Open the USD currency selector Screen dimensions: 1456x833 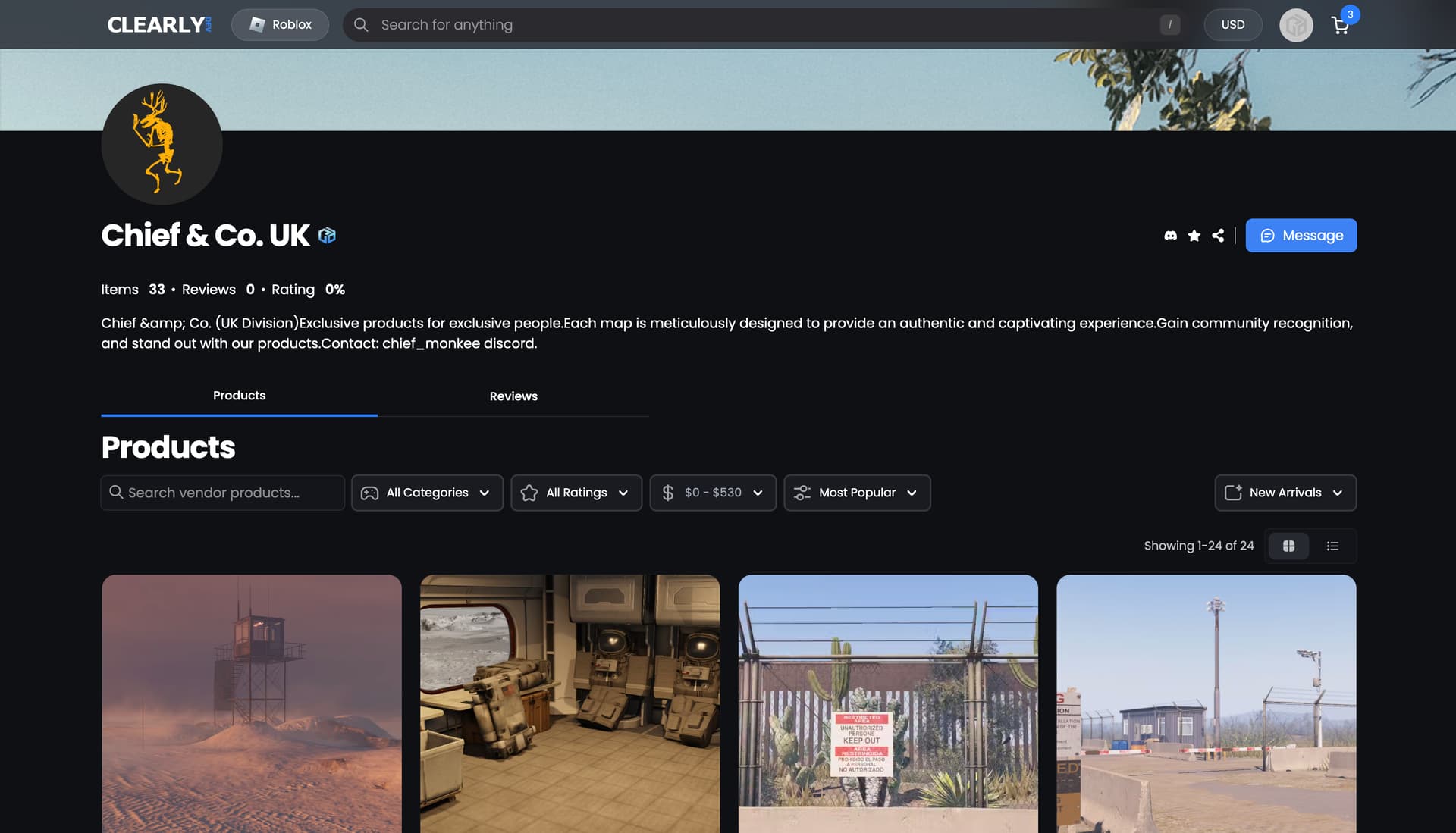[1233, 25]
